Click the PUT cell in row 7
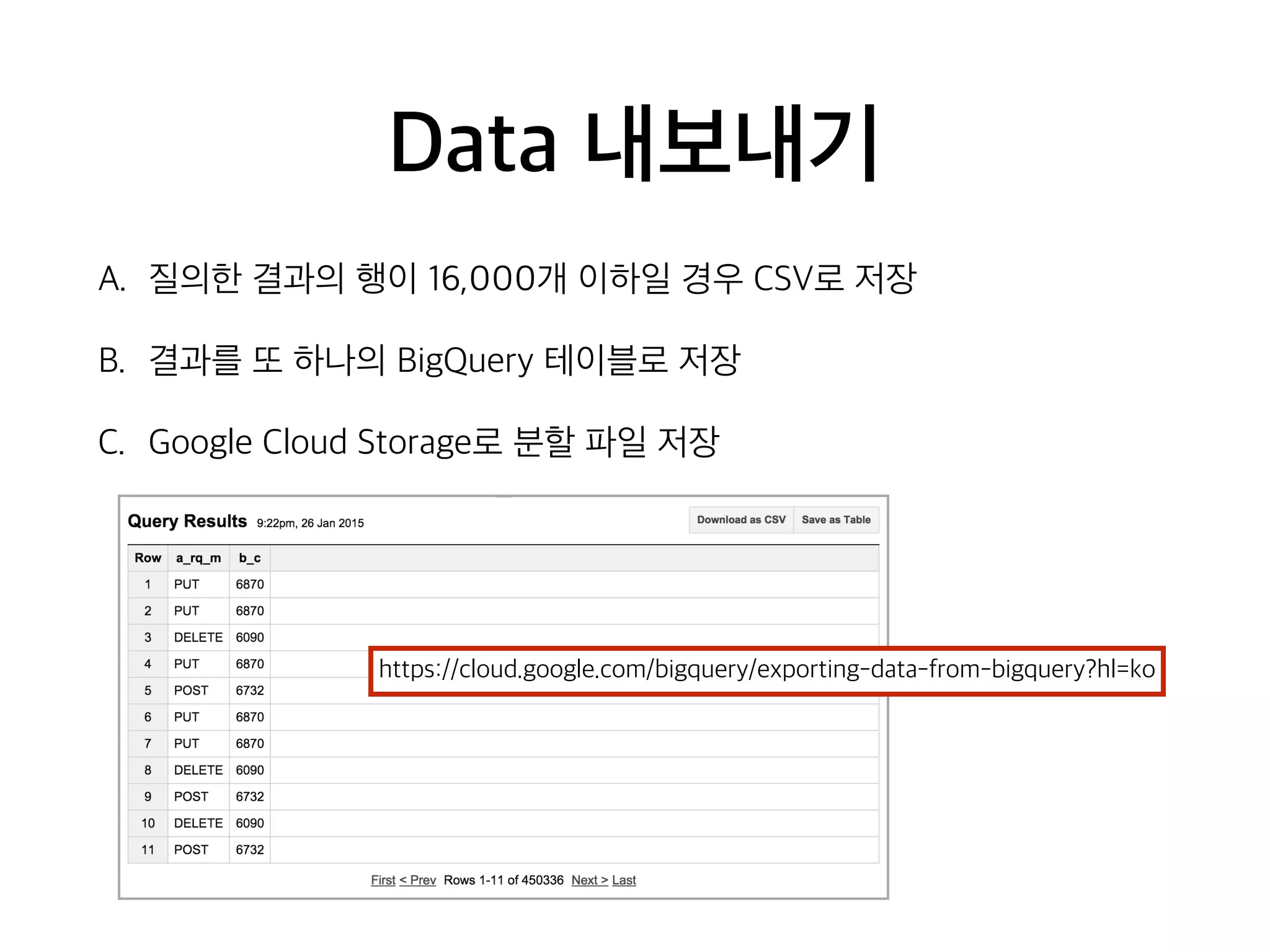This screenshot has height=952, width=1270. tap(198, 744)
